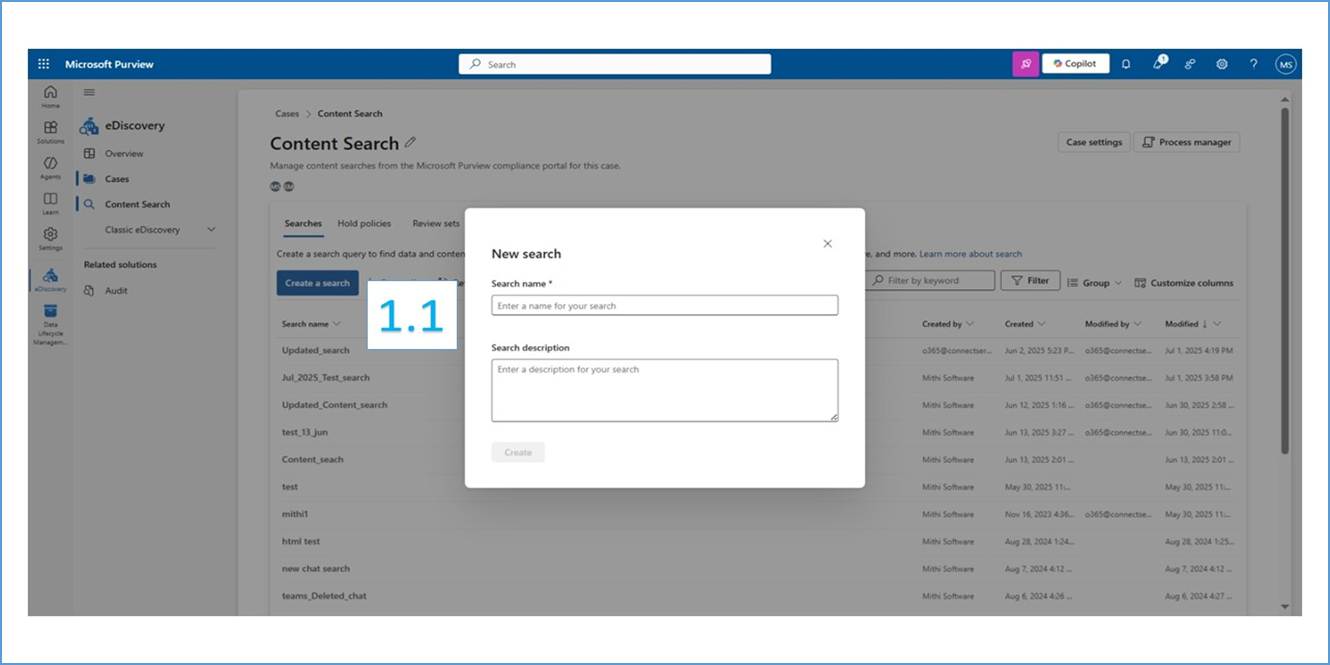1330x665 pixels.
Task: Click Cases breadcrumb link
Action: (287, 114)
